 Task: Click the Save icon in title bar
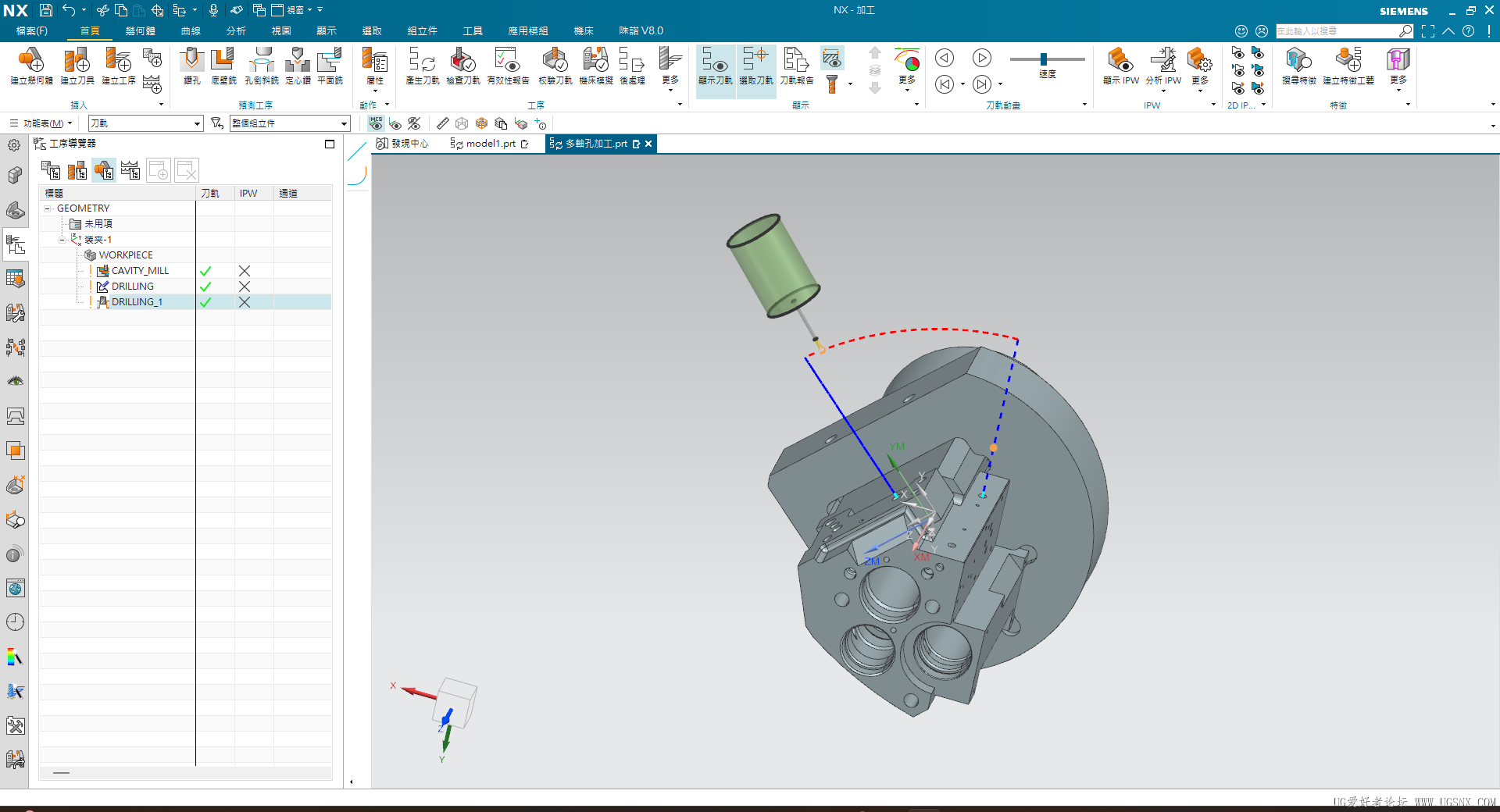(x=46, y=10)
